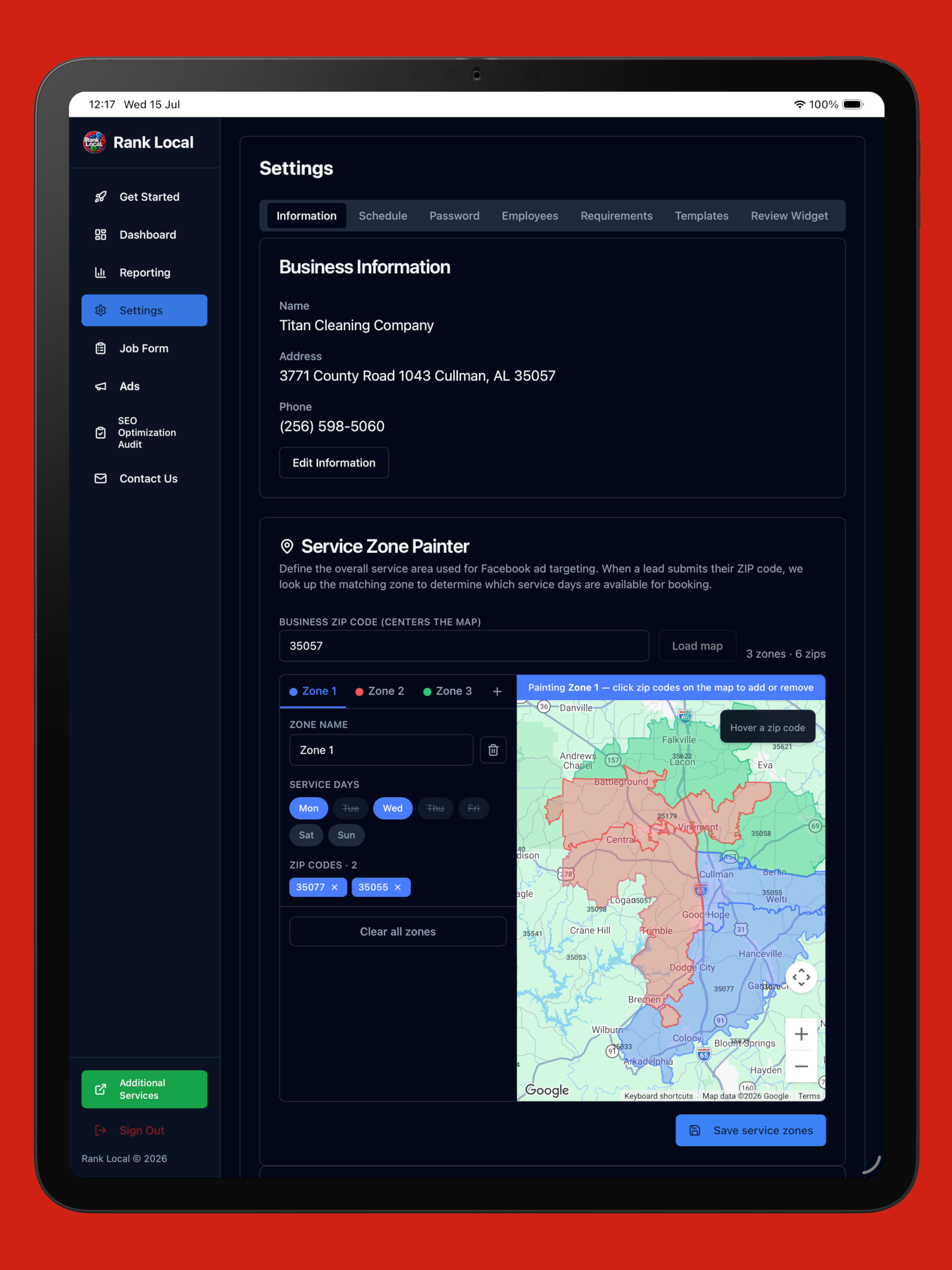Click the Load map button

tap(697, 646)
